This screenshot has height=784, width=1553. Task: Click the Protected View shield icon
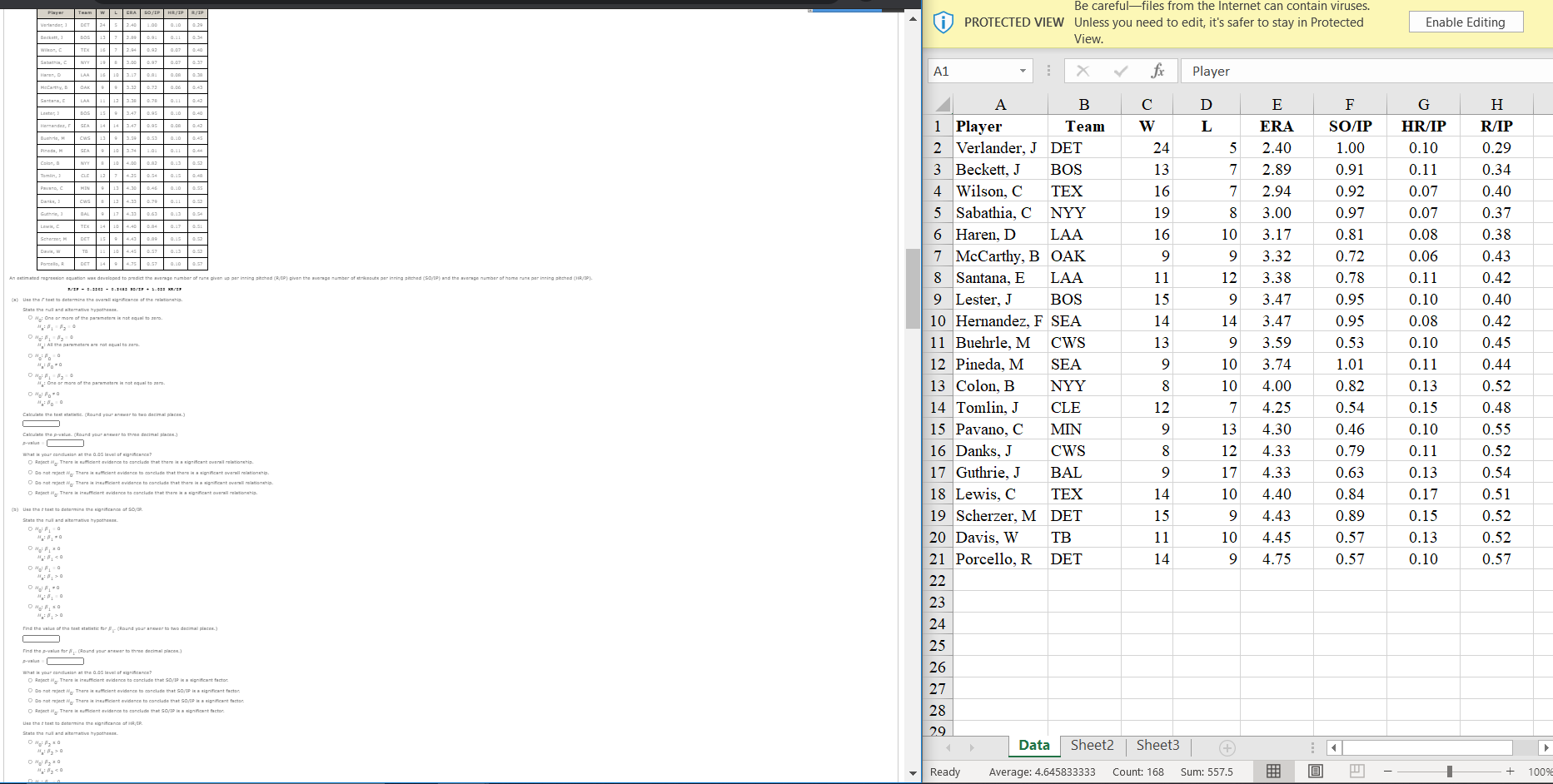coord(942,22)
